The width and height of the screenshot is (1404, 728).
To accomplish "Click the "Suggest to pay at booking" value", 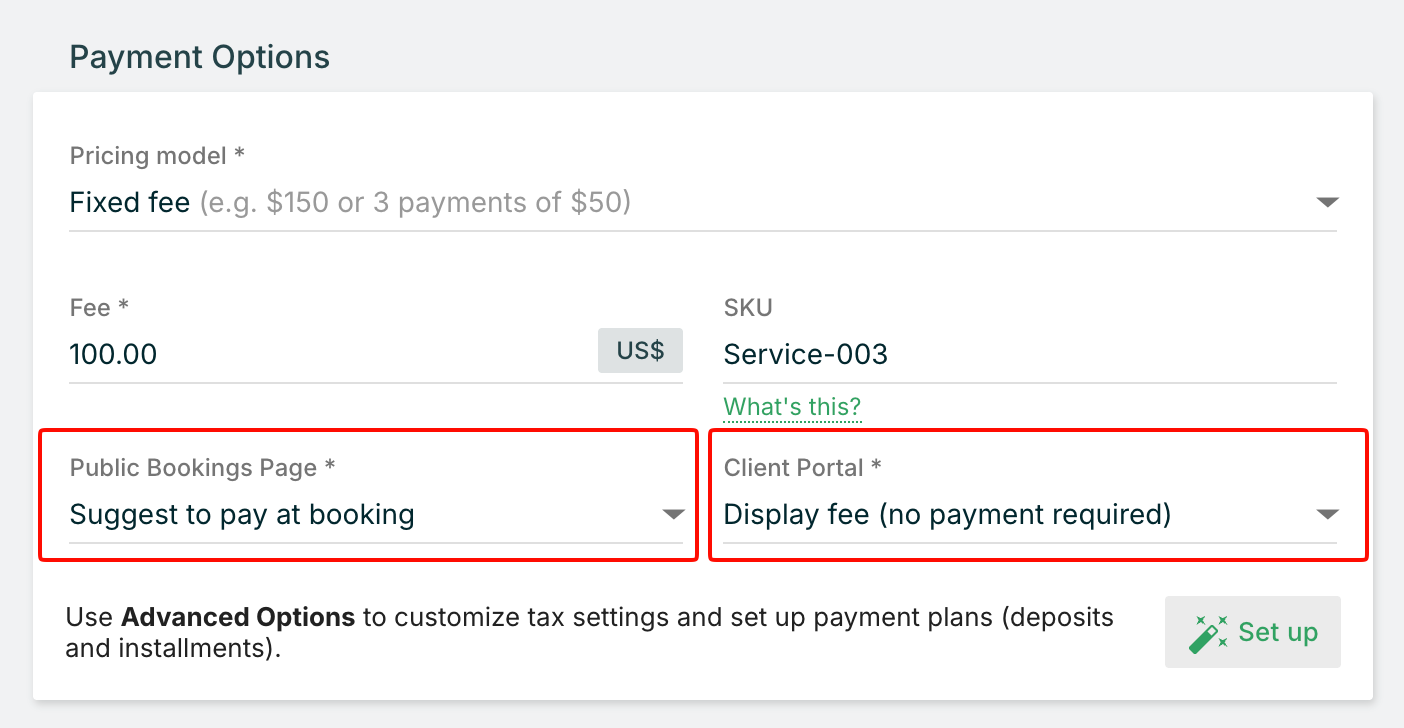I will [242, 515].
